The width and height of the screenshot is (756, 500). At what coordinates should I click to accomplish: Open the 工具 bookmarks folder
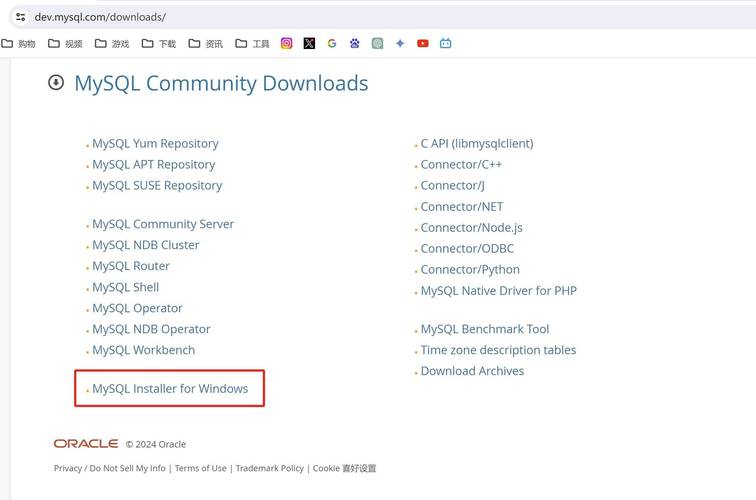[x=252, y=44]
